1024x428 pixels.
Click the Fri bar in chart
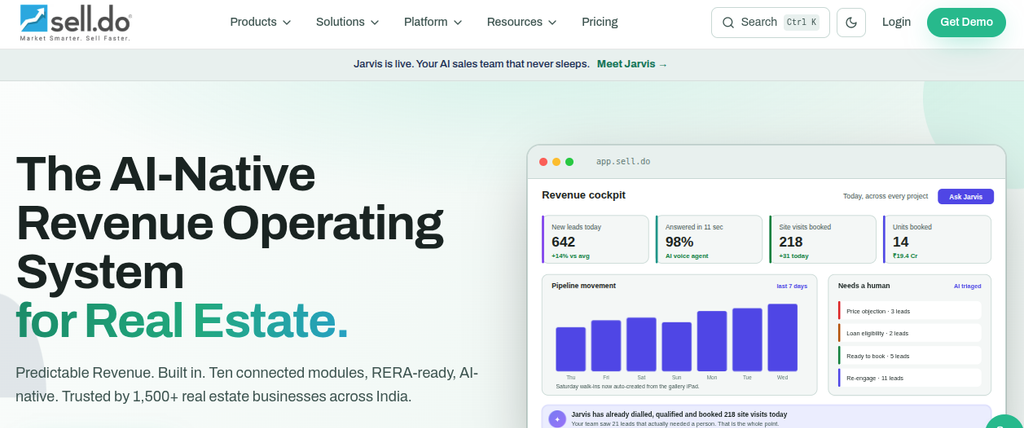tap(606, 346)
